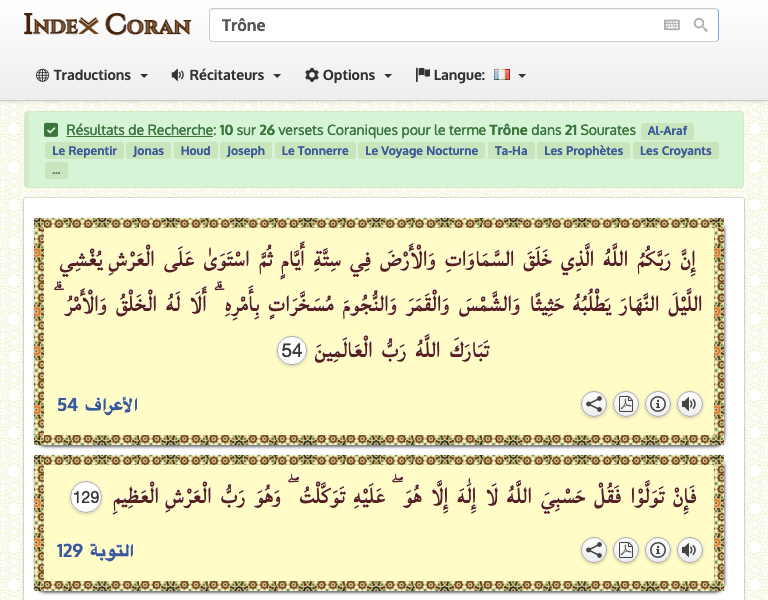Screen dimensions: 768x600
Task: Toggle the green search results checkbox
Action: (x=51, y=130)
